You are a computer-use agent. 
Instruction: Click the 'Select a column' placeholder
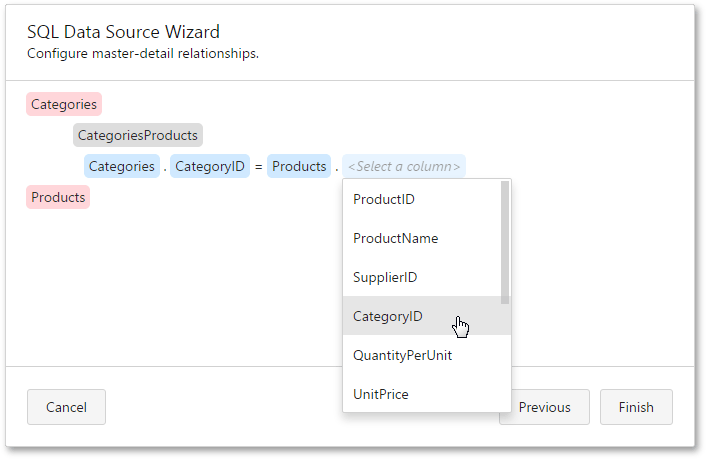(x=404, y=166)
